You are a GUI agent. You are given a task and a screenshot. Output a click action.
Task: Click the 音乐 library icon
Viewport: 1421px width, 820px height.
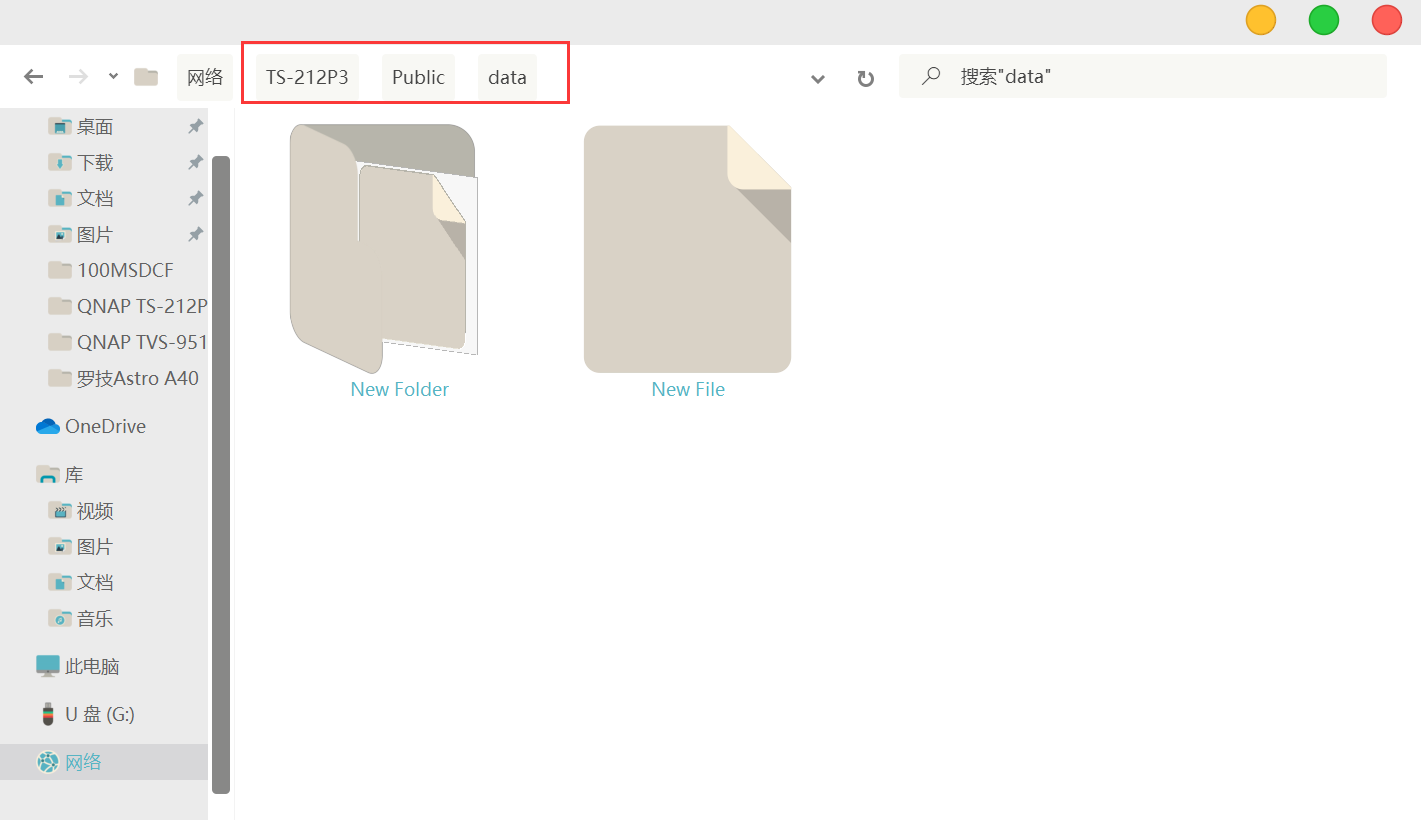tap(60, 619)
